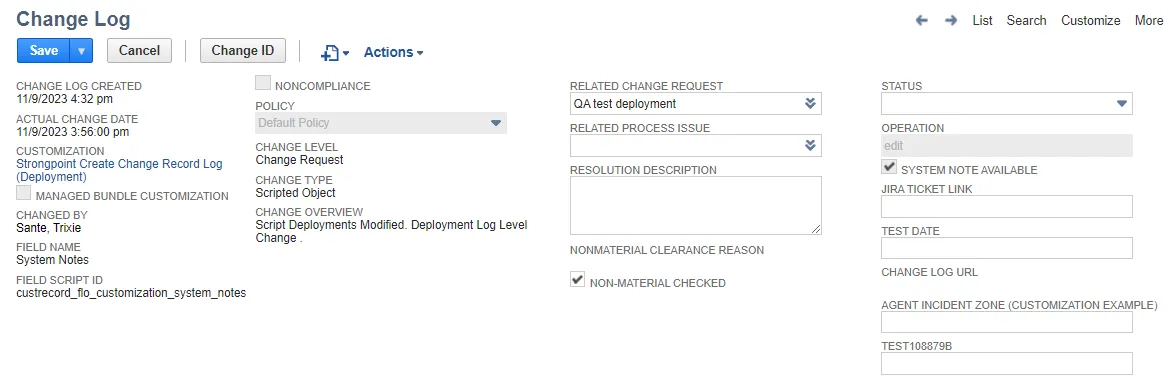This screenshot has height=382, width=1171.
Task: Open the Policy dropdown arrow
Action: [x=496, y=123]
